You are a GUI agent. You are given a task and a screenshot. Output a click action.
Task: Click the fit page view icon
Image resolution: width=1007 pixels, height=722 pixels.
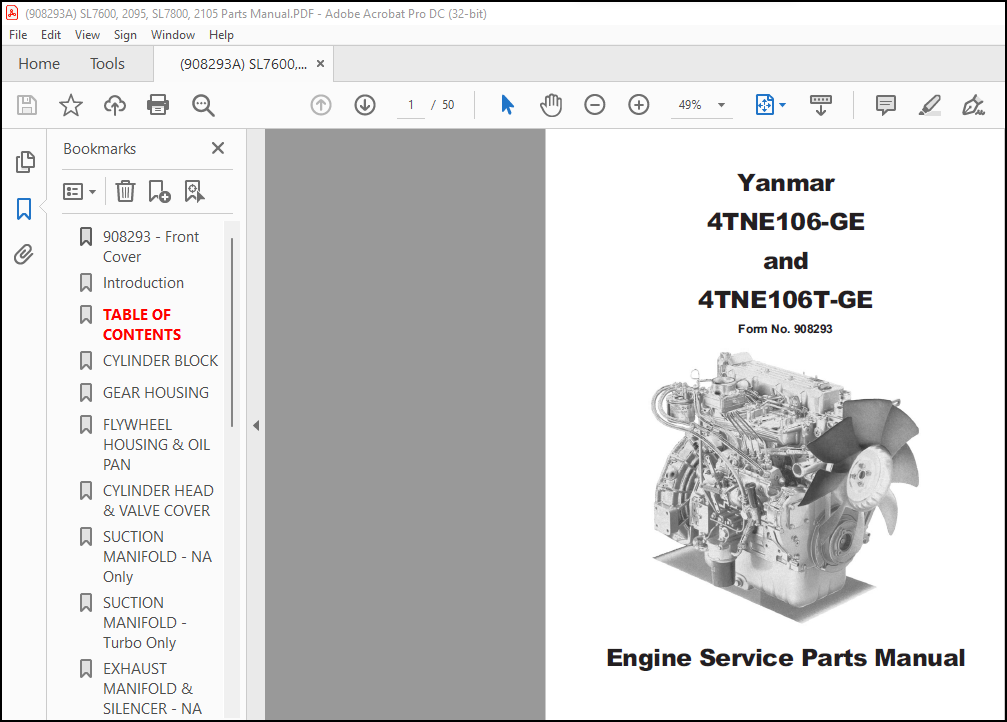765,105
